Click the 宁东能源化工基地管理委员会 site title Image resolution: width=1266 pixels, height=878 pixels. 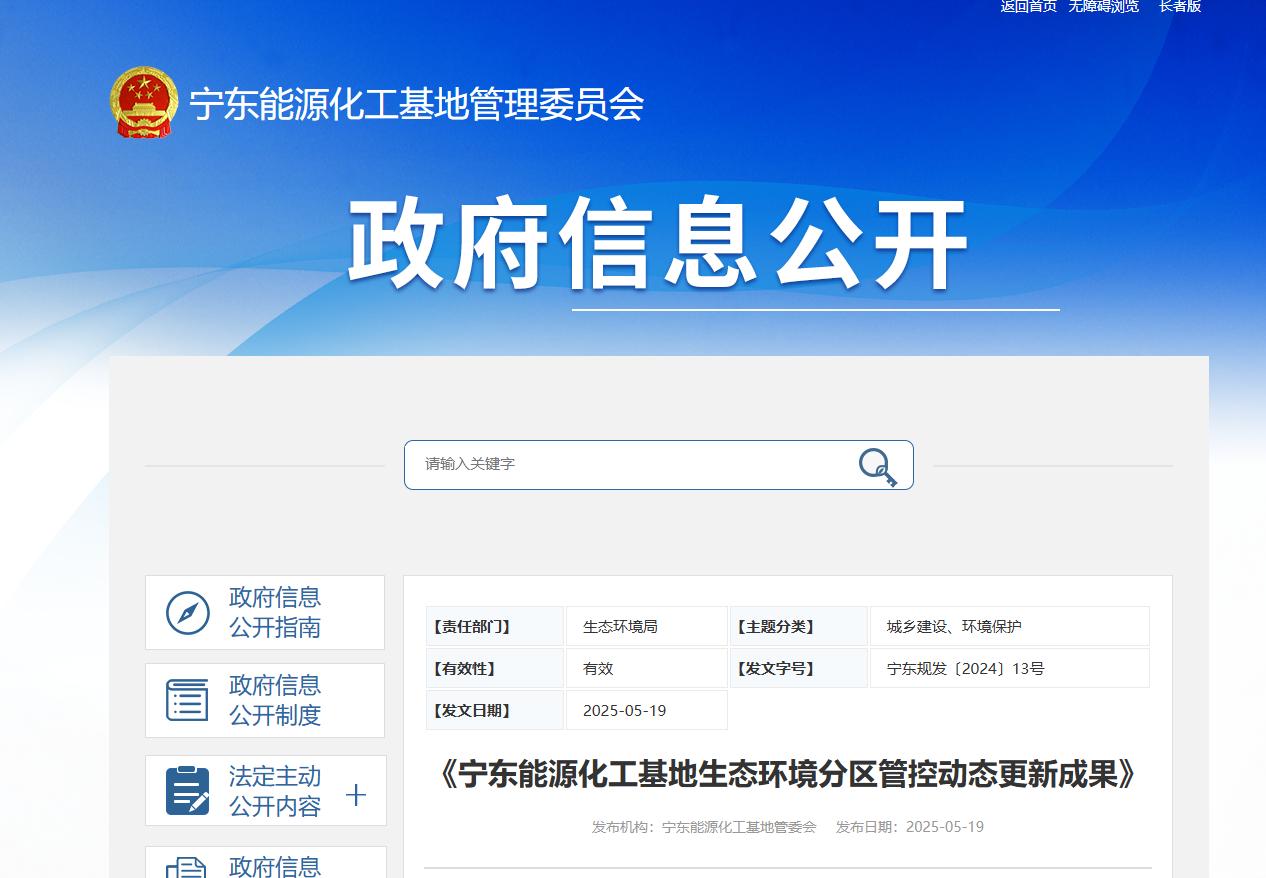click(x=416, y=104)
